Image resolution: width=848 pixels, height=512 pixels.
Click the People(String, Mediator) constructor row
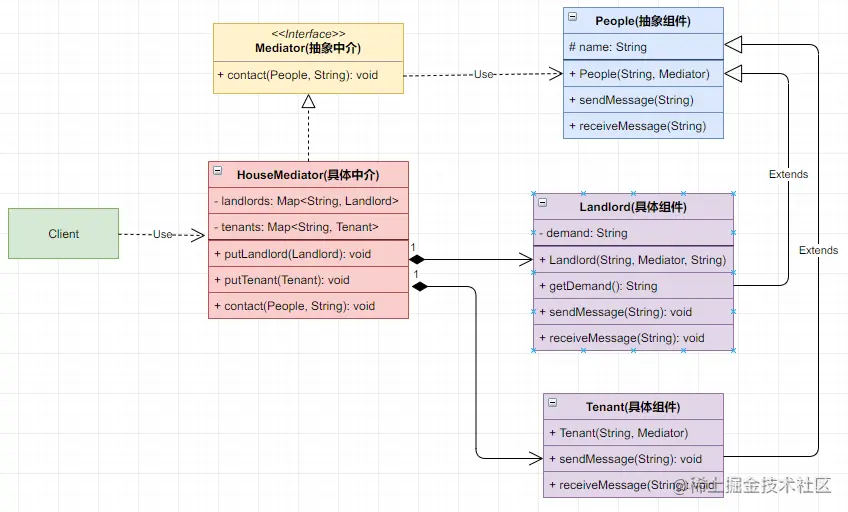click(x=643, y=74)
